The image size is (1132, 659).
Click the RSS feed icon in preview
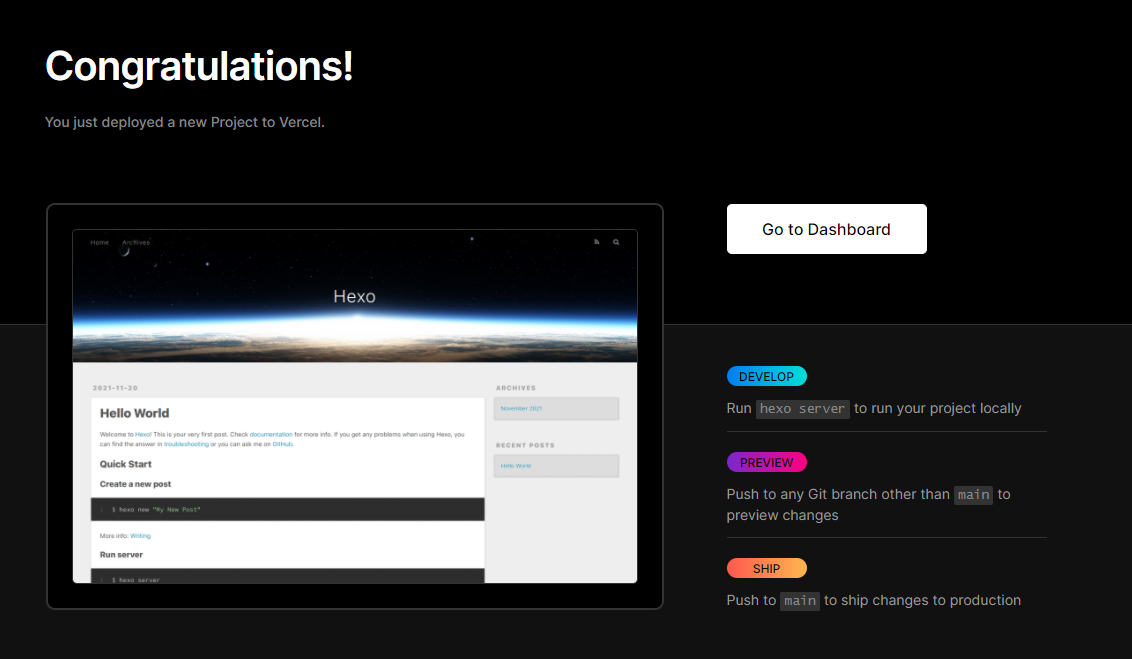click(x=596, y=242)
